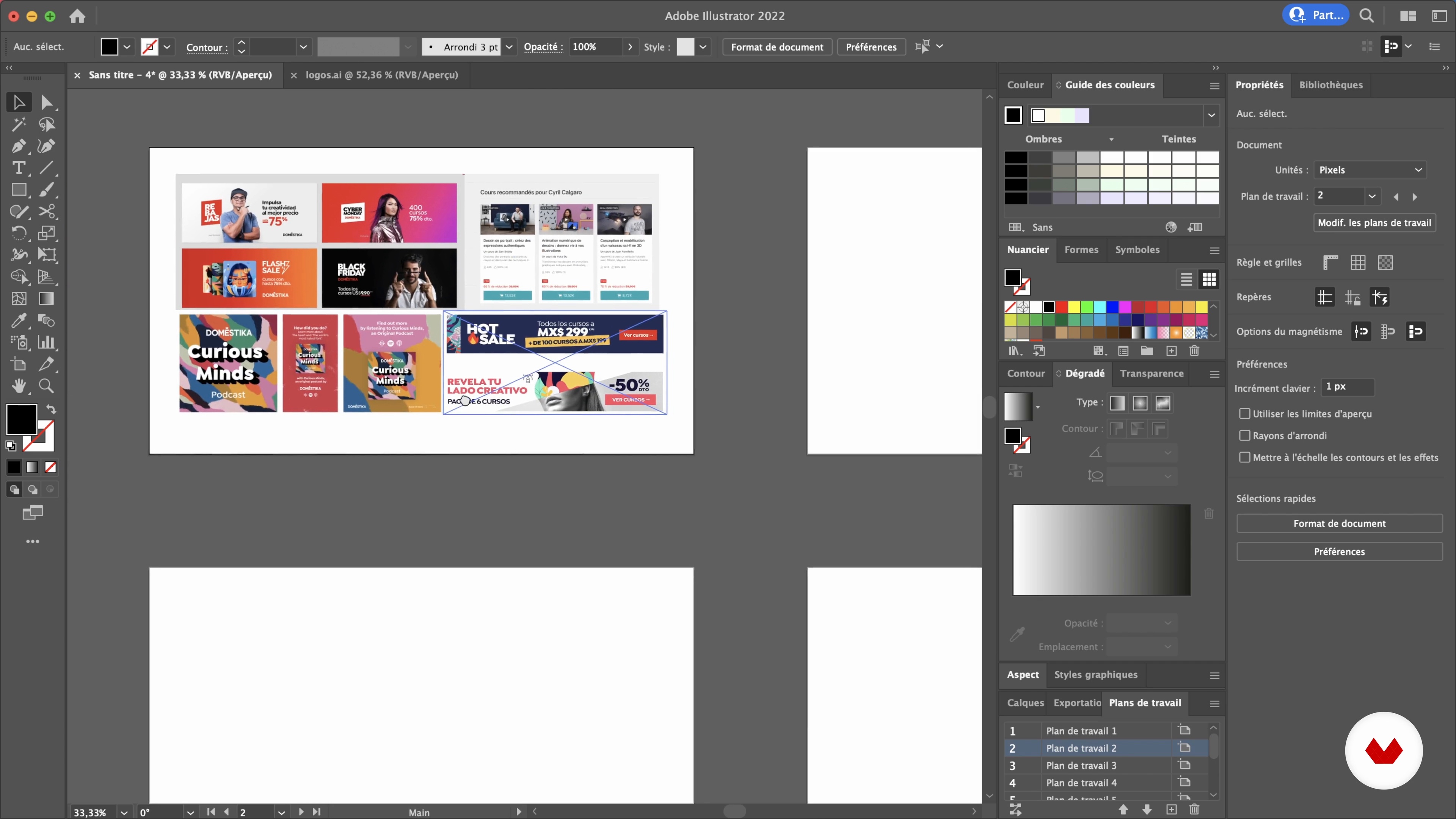
Task: Switch to the Couleur panel tab
Action: click(x=1025, y=85)
